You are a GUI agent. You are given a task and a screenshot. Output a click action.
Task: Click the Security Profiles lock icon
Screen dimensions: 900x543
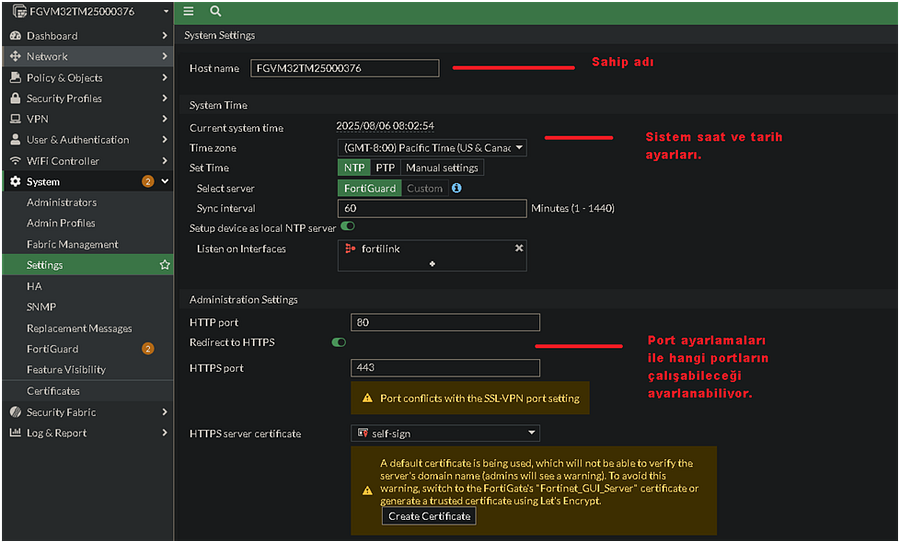[x=15, y=98]
